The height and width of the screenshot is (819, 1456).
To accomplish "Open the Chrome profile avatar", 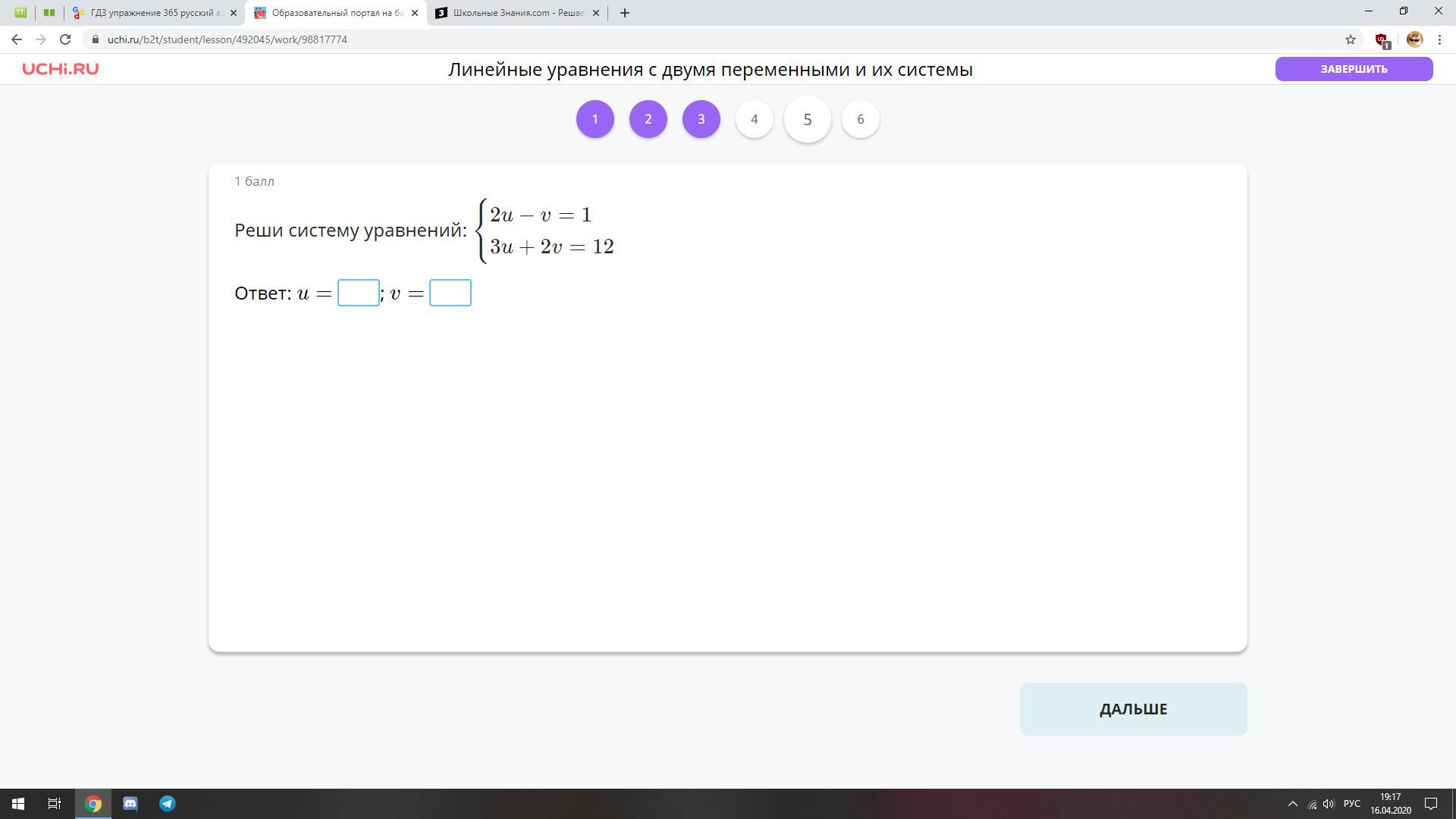I will (x=1414, y=39).
